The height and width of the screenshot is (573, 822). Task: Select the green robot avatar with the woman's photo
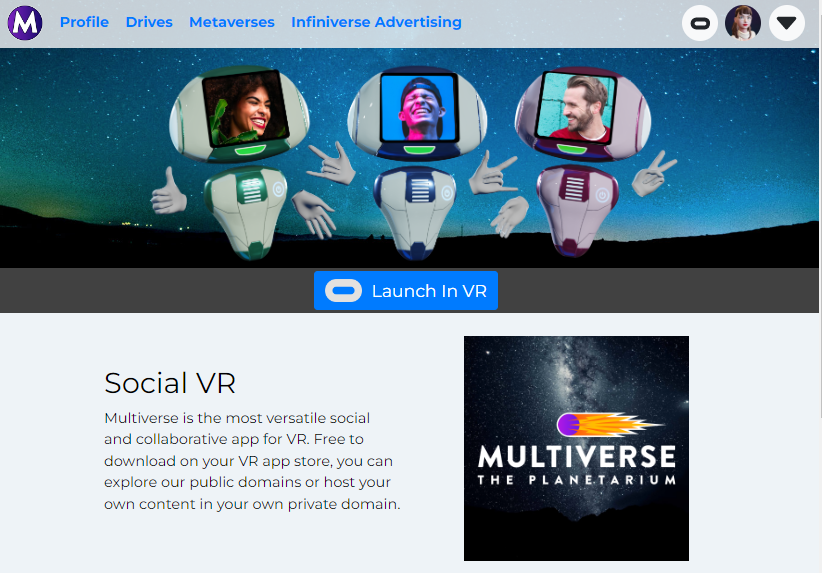pos(244,163)
